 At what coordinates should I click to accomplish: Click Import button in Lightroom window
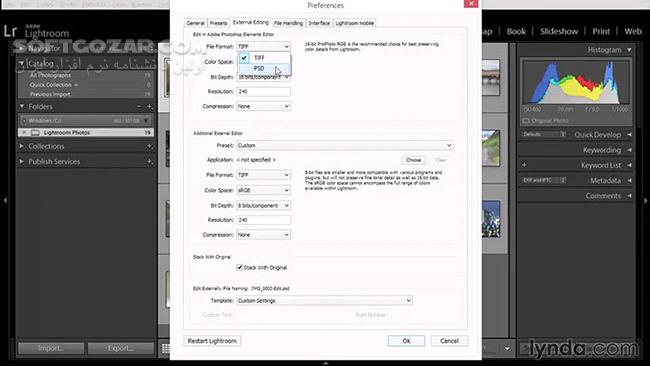(51, 348)
